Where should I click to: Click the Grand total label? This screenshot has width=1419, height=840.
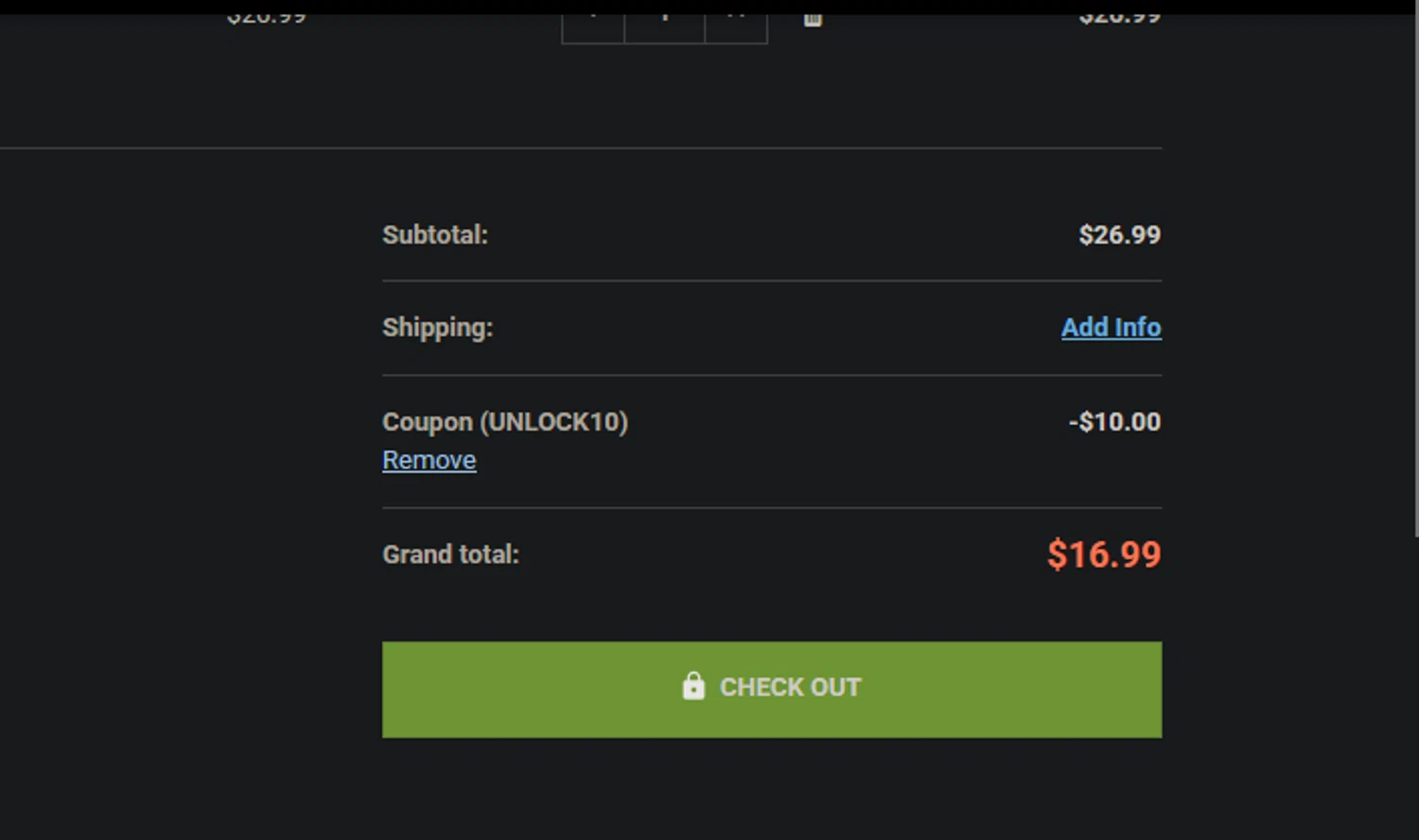pos(451,554)
